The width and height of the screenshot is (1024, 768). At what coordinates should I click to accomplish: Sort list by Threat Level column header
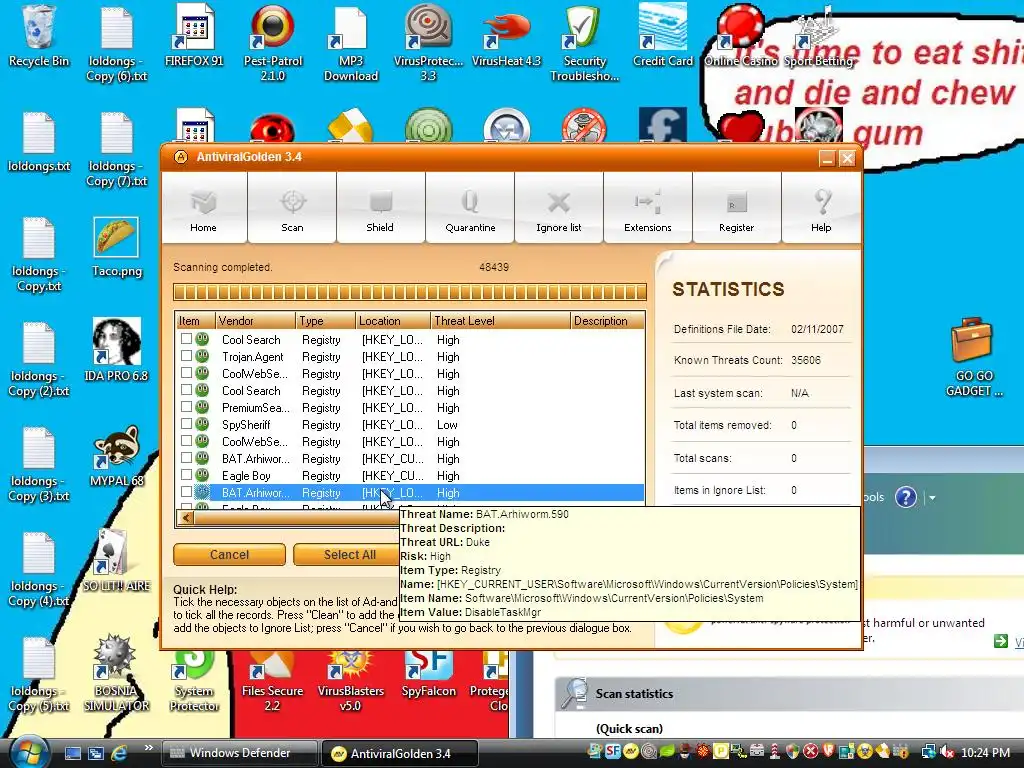[500, 321]
